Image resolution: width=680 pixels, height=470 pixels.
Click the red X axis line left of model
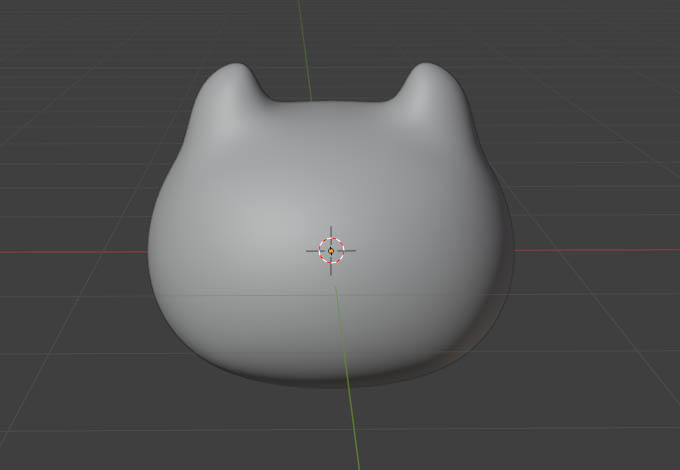pyautogui.click(x=70, y=251)
